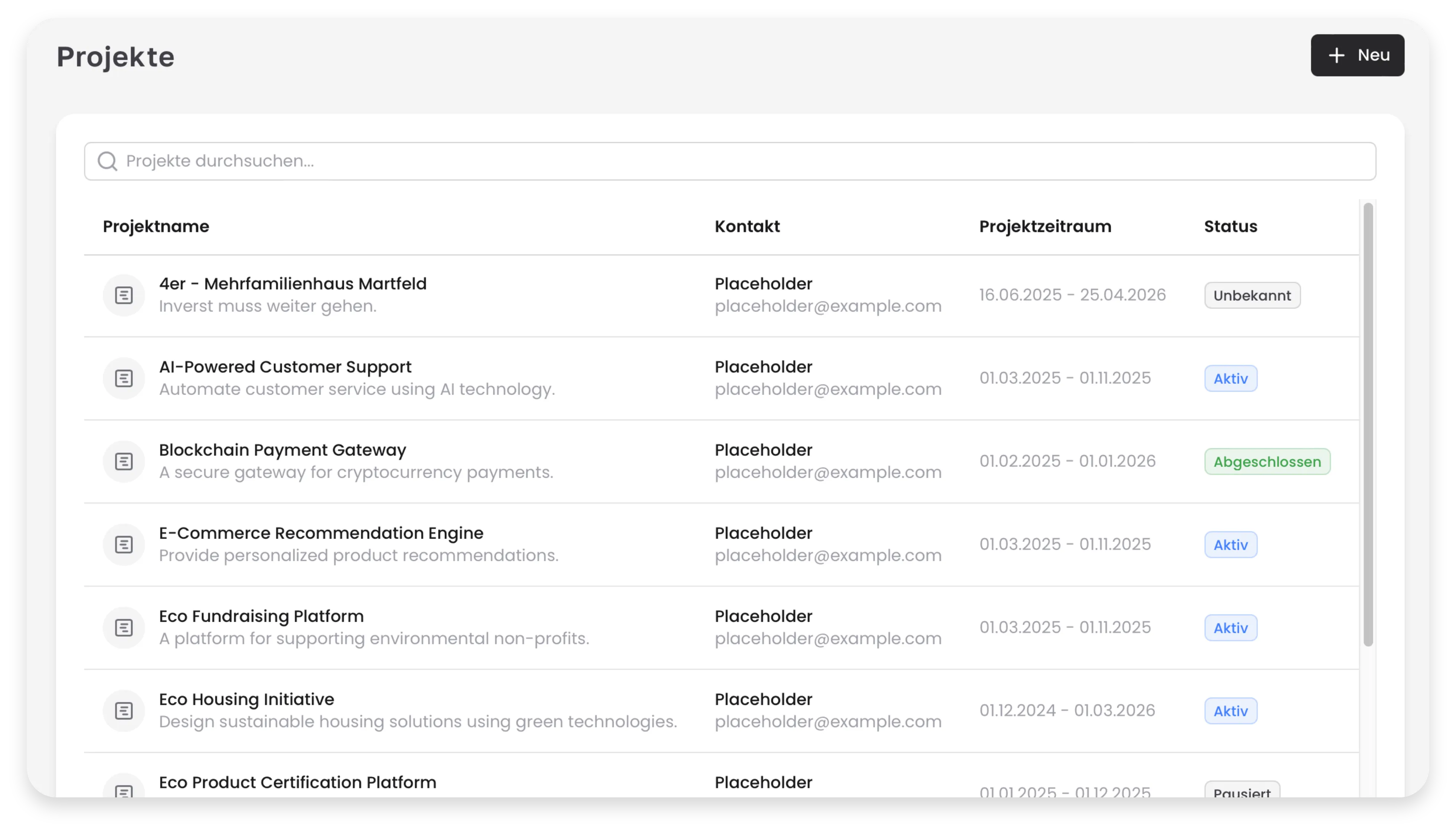Screen dimensions: 1456x833
Task: Focus the Projekte durchsuchen search field
Action: pyautogui.click(x=729, y=161)
